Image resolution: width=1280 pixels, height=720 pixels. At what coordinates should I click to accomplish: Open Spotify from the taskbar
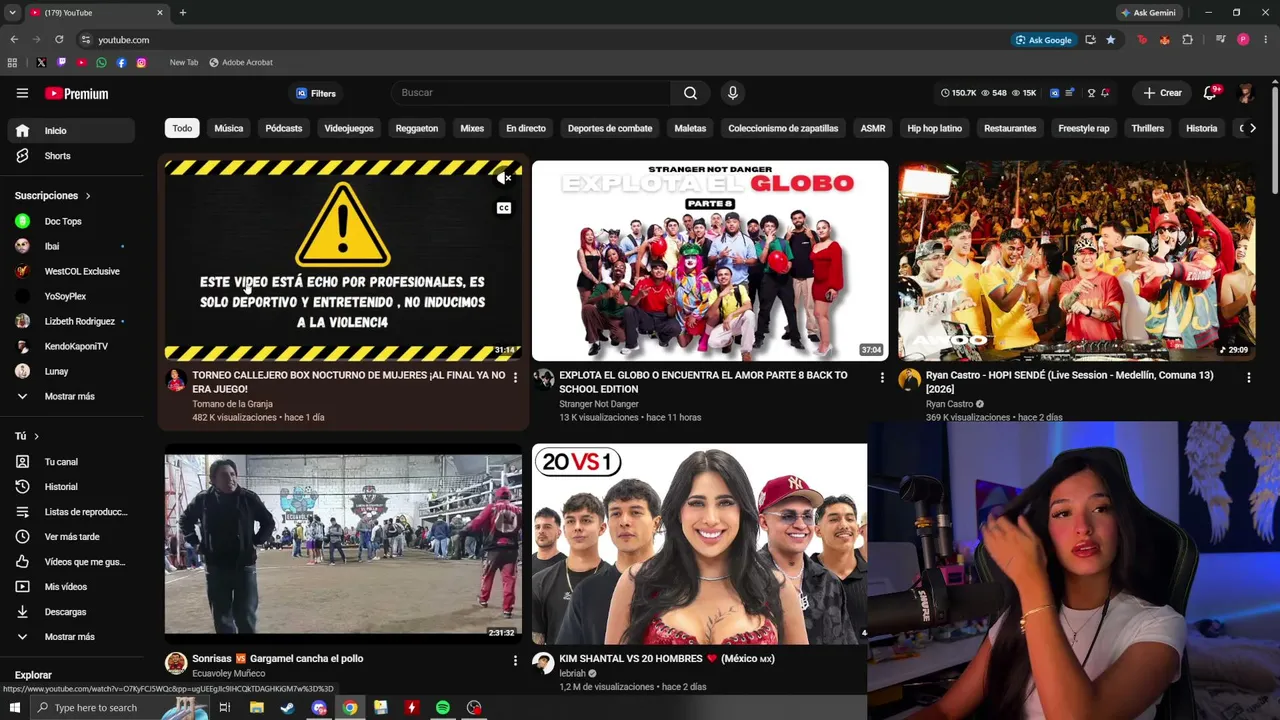coord(443,708)
